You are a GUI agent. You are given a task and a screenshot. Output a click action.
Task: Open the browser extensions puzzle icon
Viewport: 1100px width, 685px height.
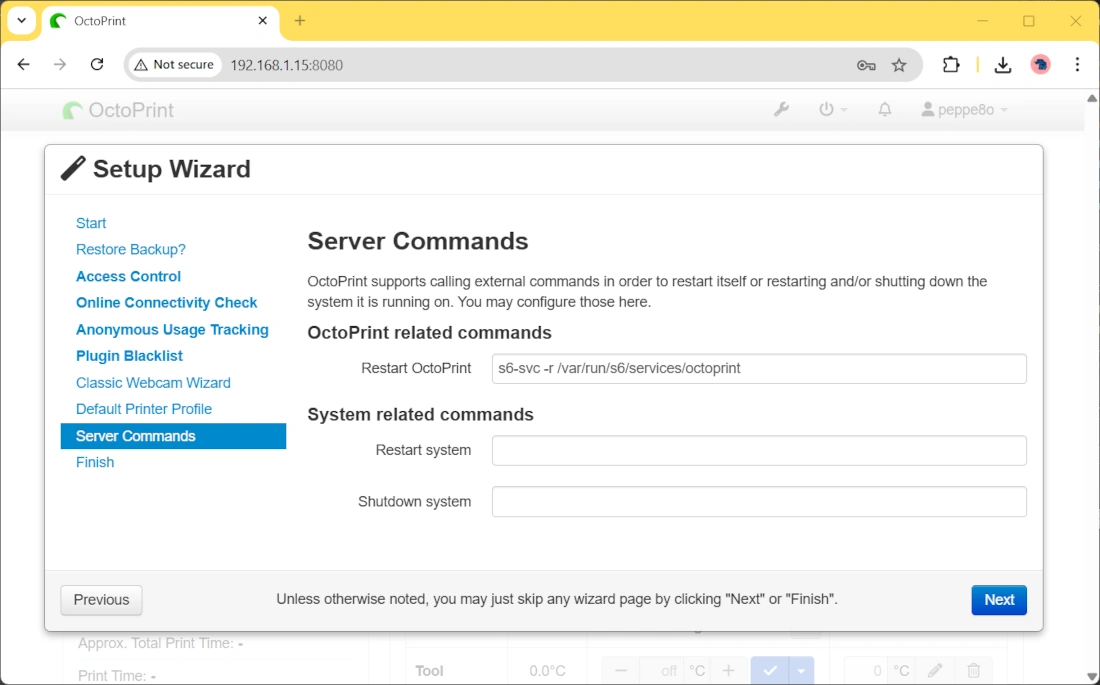[x=951, y=65]
